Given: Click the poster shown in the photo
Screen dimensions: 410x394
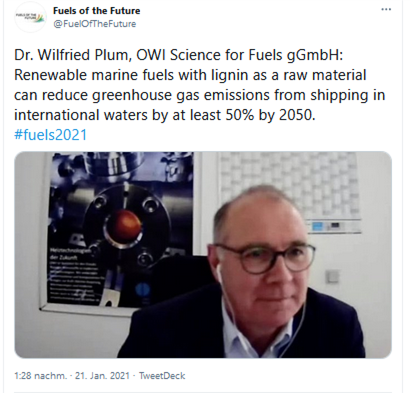Looking at the screenshot, I should (x=121, y=230).
